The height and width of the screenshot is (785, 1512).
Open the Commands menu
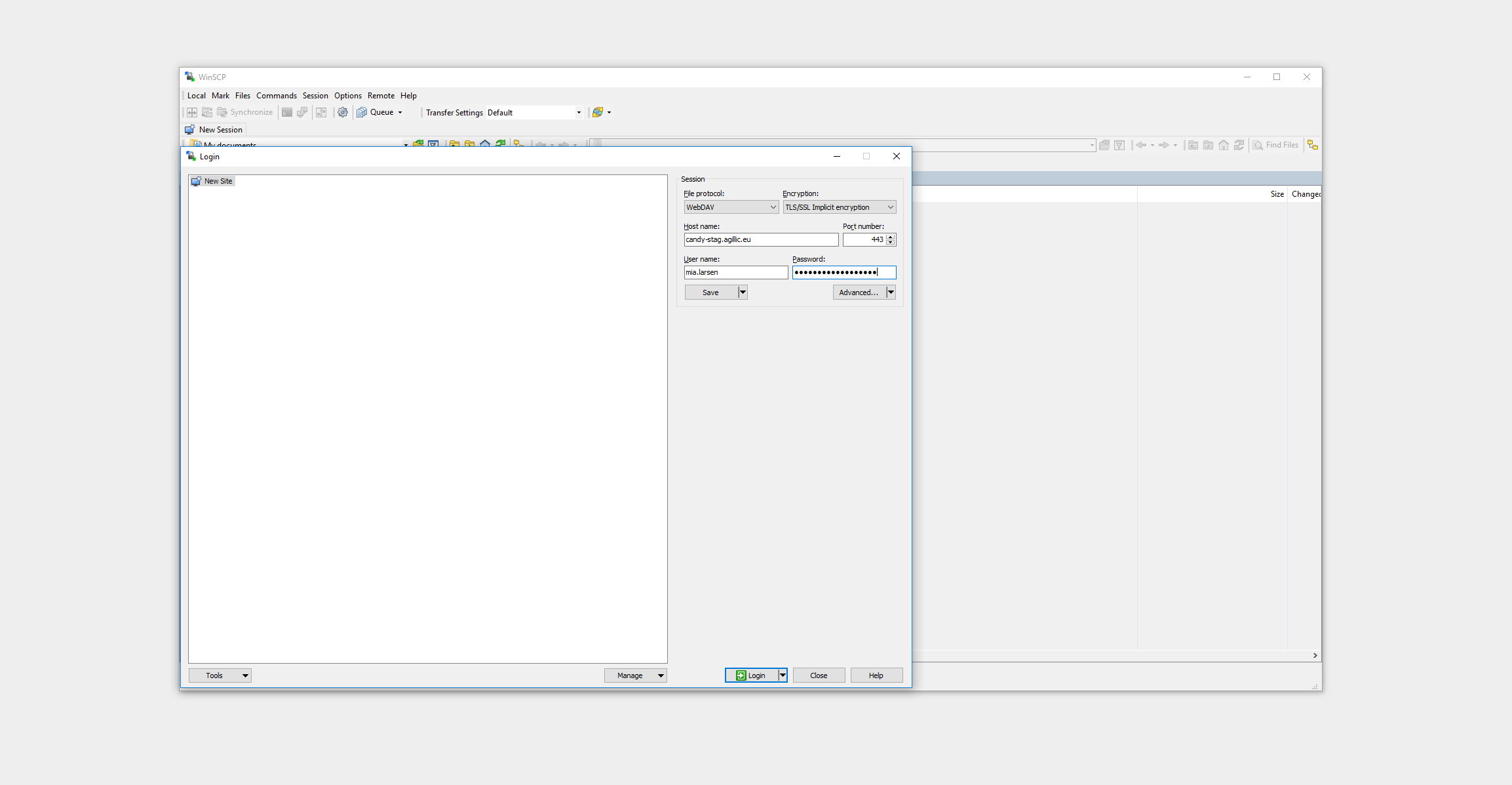[277, 96]
